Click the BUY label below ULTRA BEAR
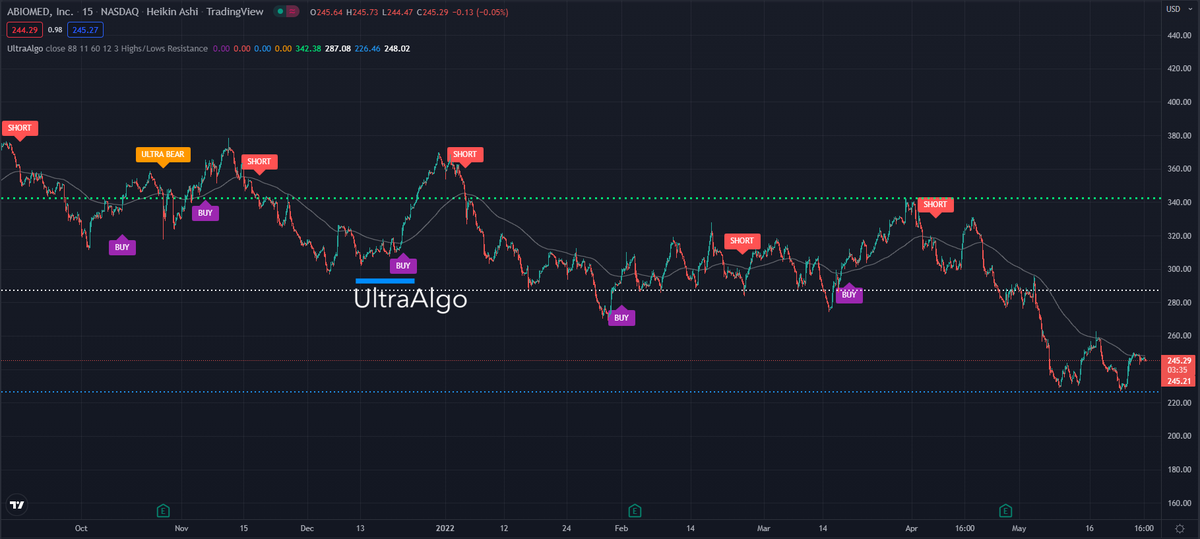Screen dimensions: 1200x539 [x=205, y=212]
